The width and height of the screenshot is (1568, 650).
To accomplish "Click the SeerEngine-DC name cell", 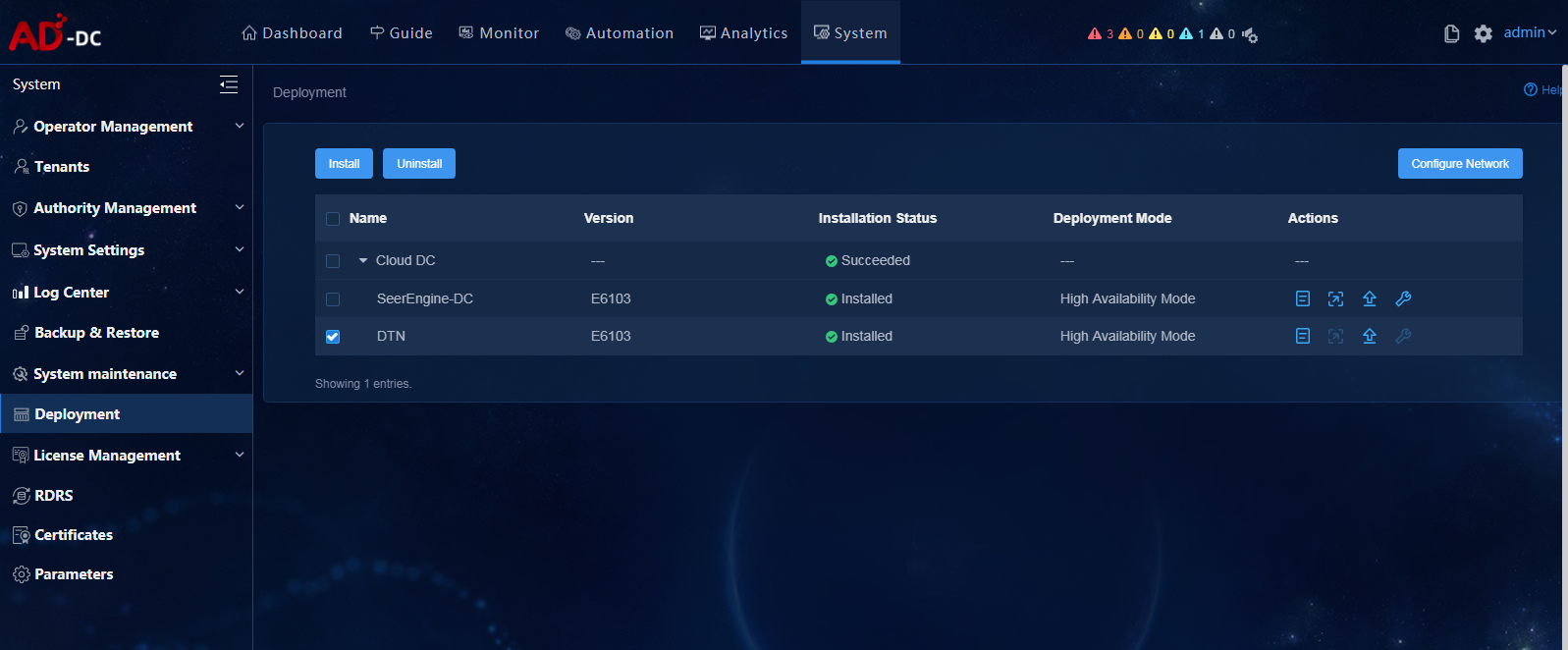I will 425,298.
